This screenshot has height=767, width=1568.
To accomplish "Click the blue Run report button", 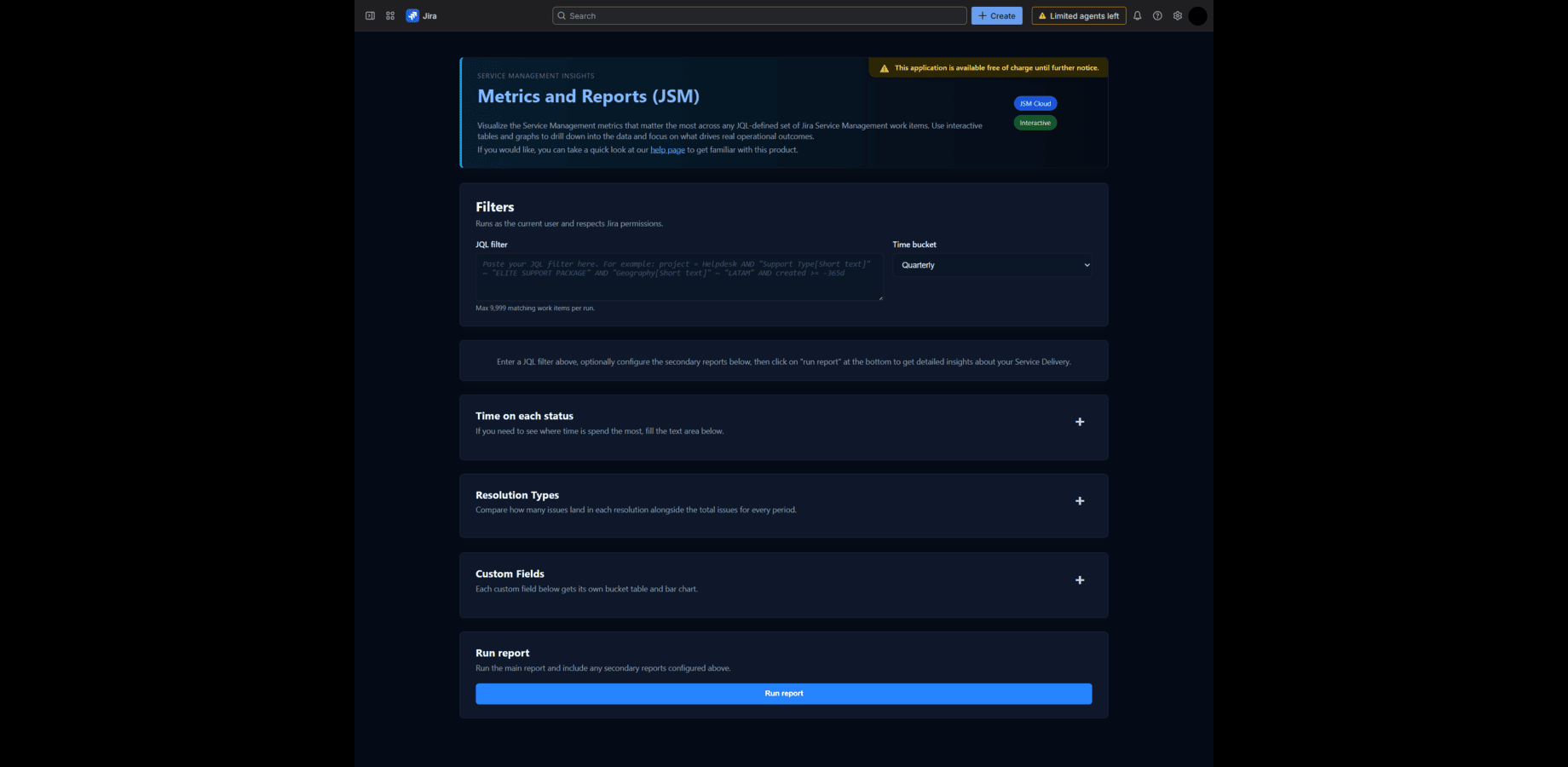I will coord(784,694).
